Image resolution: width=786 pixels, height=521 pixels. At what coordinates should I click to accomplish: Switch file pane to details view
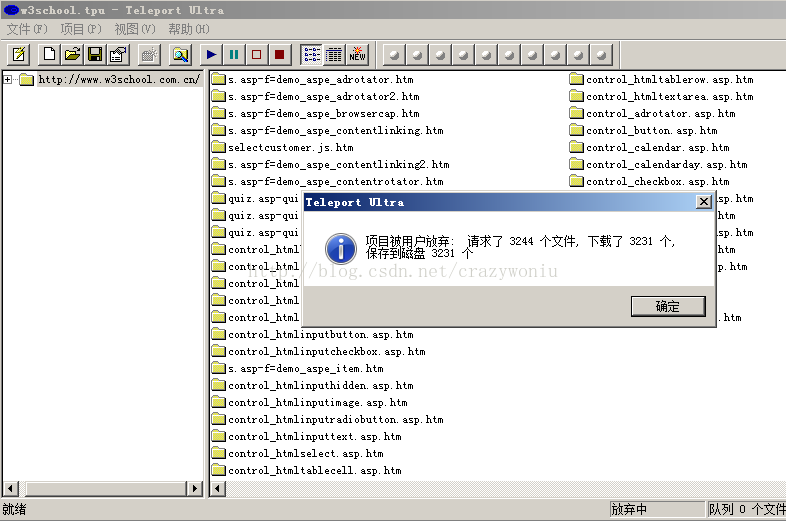(x=334, y=54)
